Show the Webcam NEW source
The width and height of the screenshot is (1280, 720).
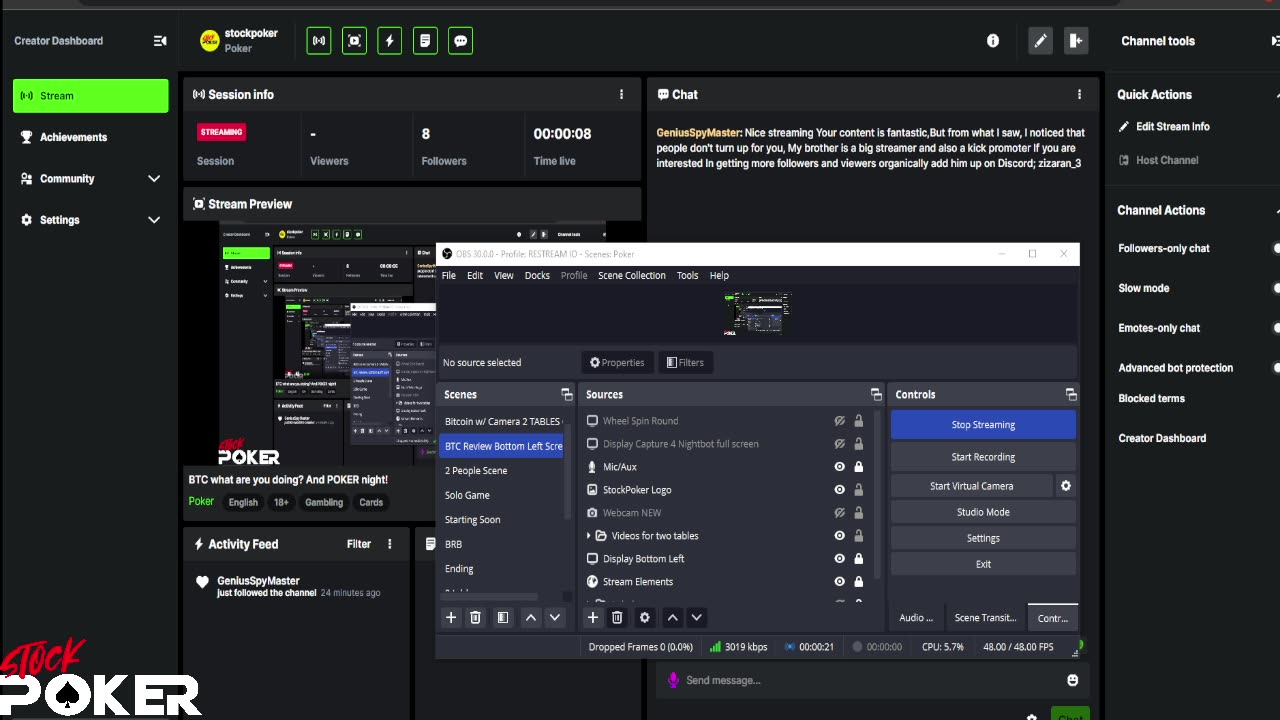point(839,513)
